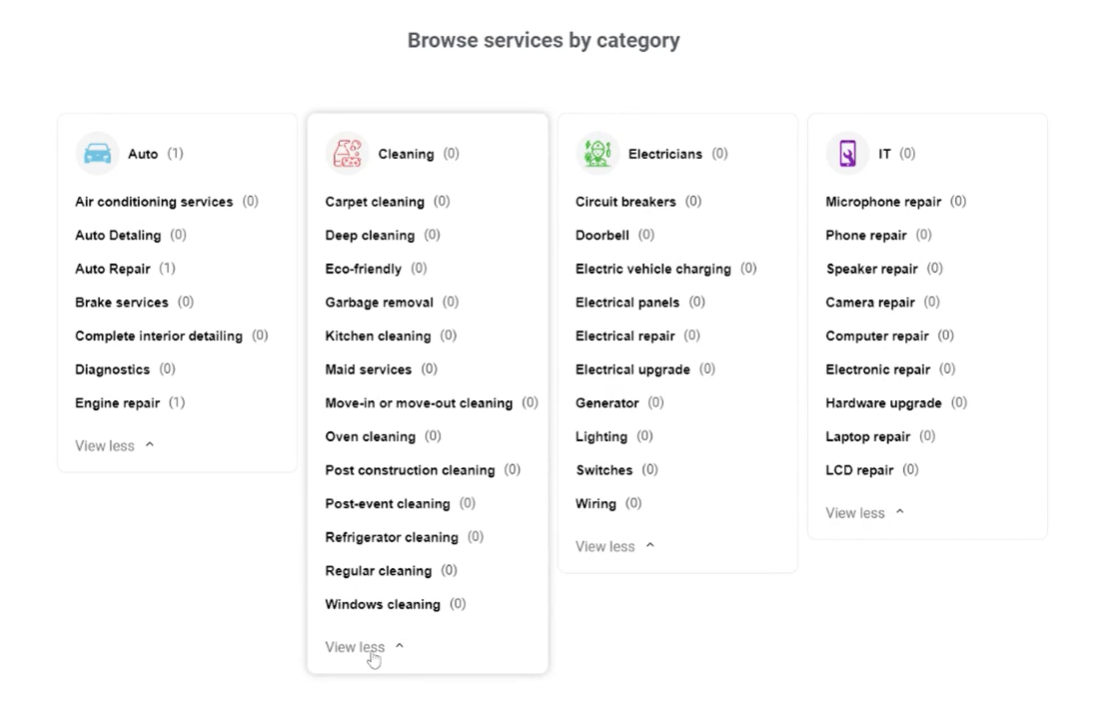Collapse the Auto category via View less
Screen dimensions: 1093x717
[x=105, y=446]
